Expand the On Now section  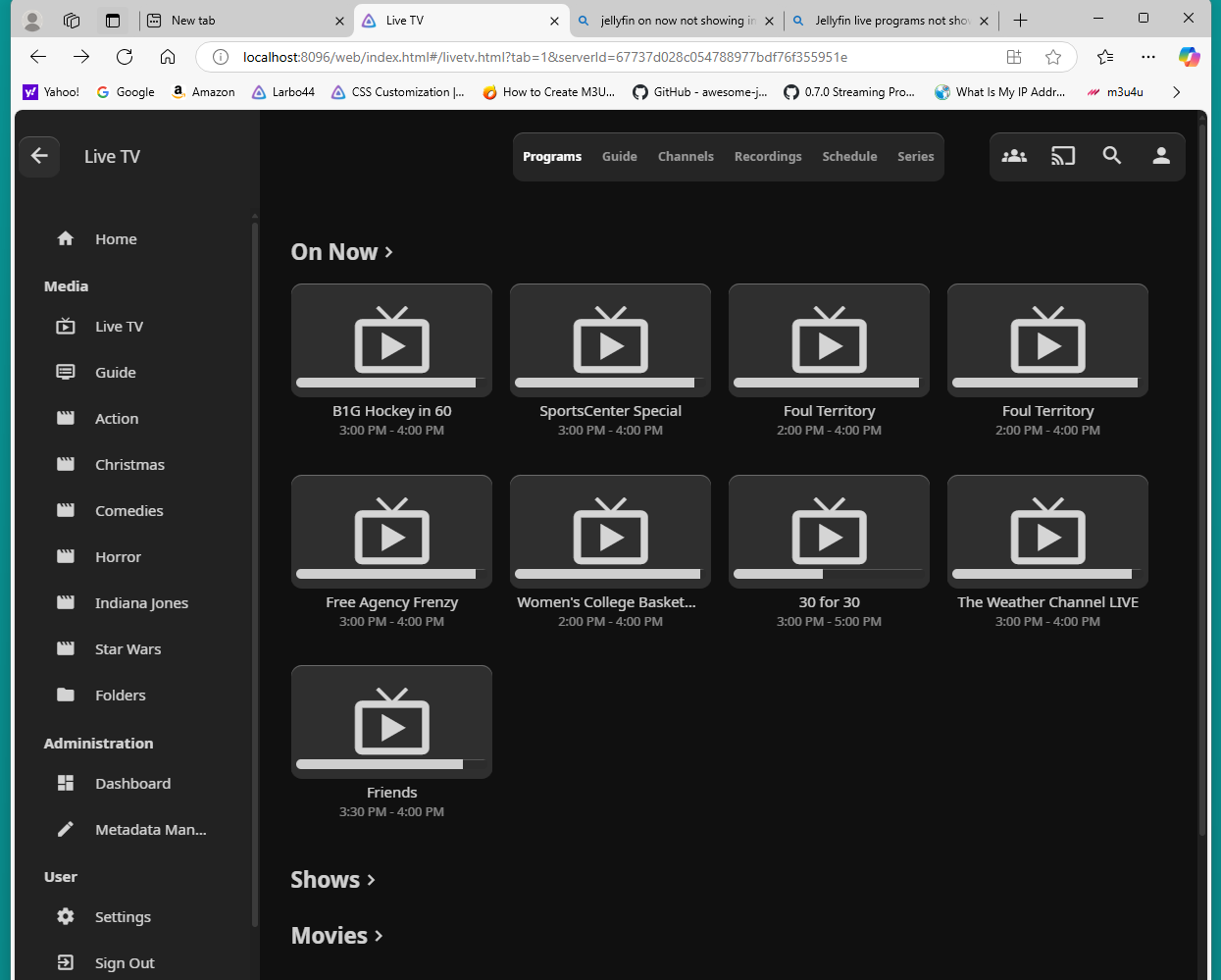pyautogui.click(x=341, y=252)
